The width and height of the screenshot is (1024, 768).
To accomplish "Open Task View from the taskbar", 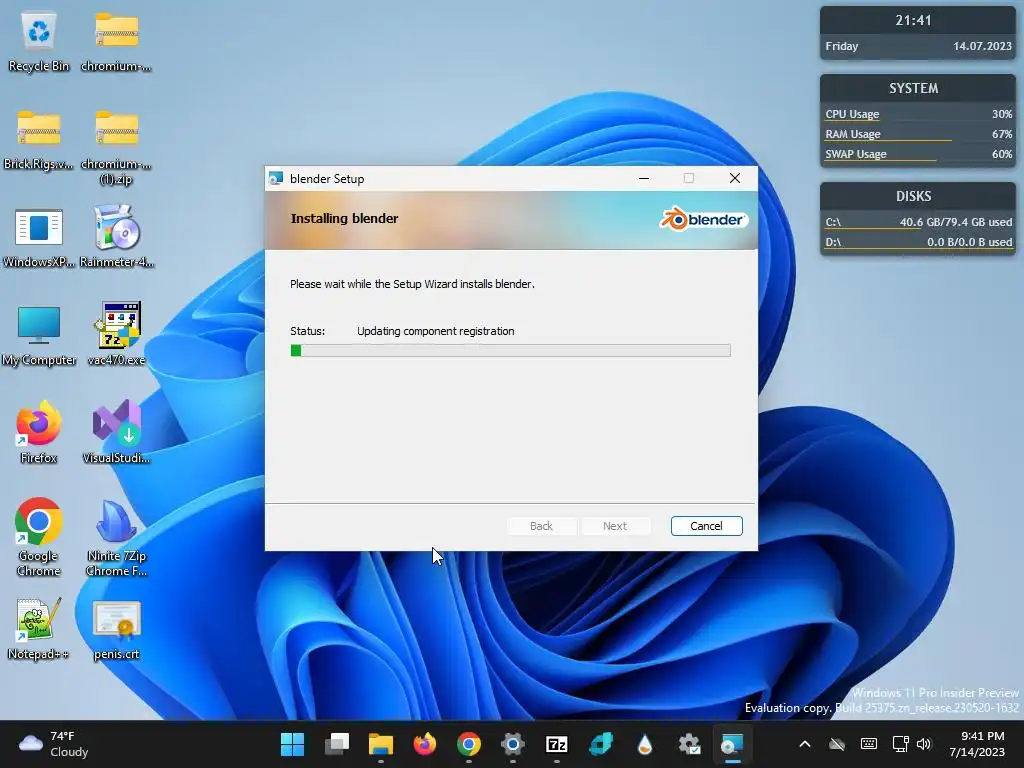I will tap(337, 744).
